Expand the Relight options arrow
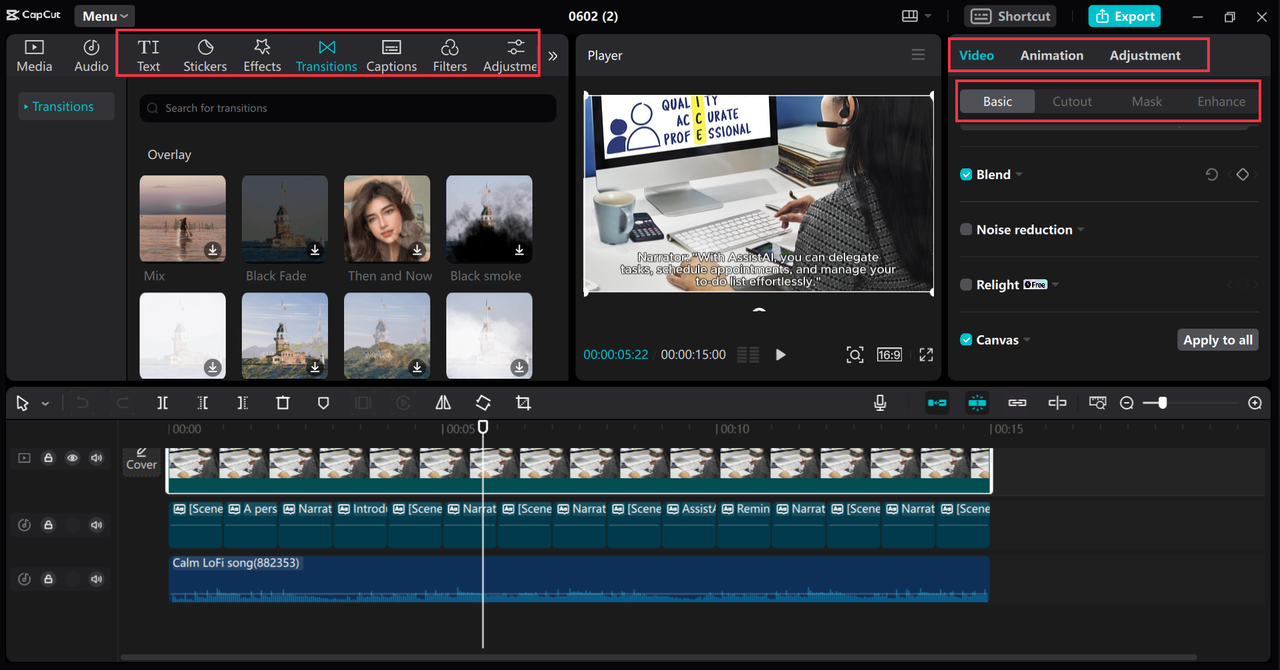 coord(1057,285)
